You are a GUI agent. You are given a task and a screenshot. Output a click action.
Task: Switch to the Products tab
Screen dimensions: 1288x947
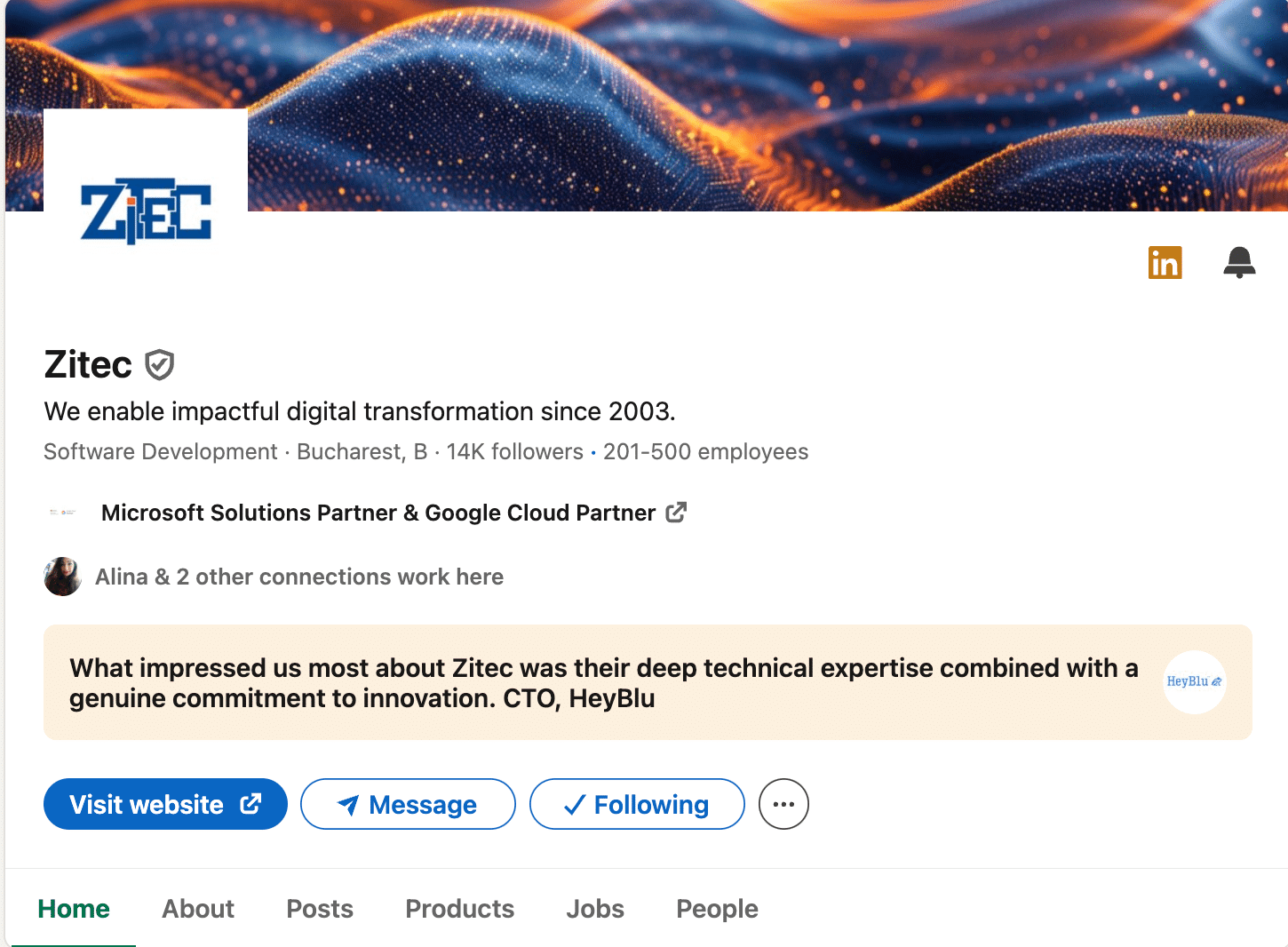coord(459,909)
